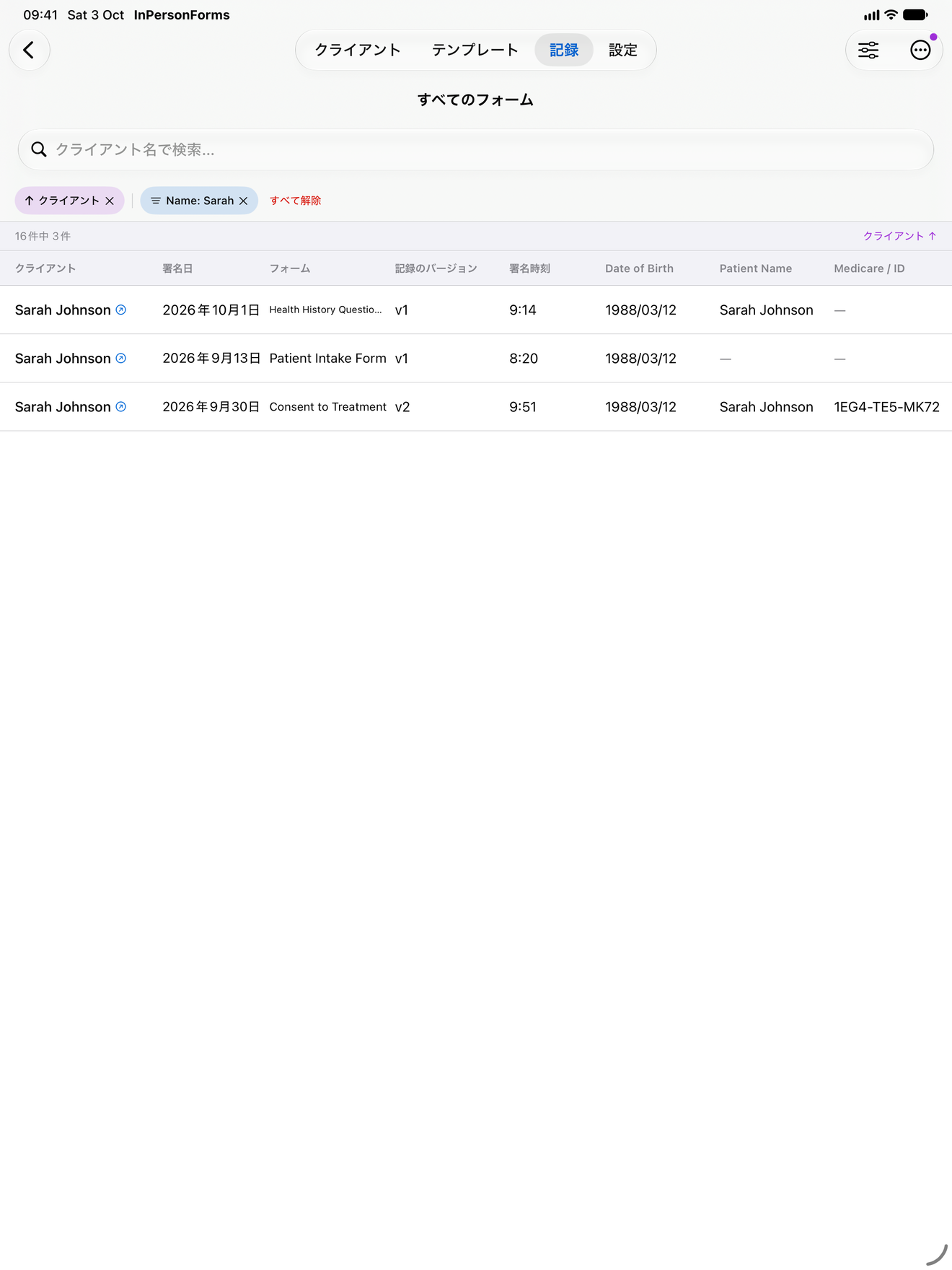Click the search magnifier icon

[39, 149]
